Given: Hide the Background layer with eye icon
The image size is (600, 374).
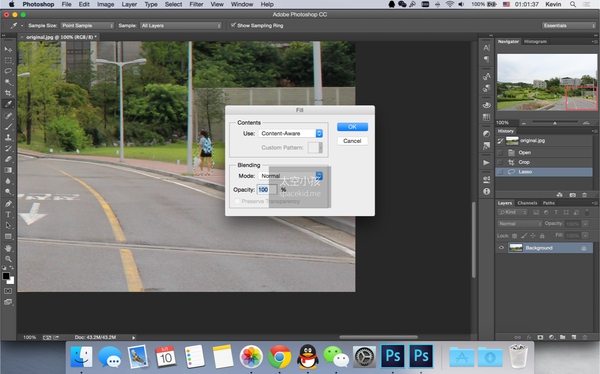Looking at the screenshot, I should (501, 248).
